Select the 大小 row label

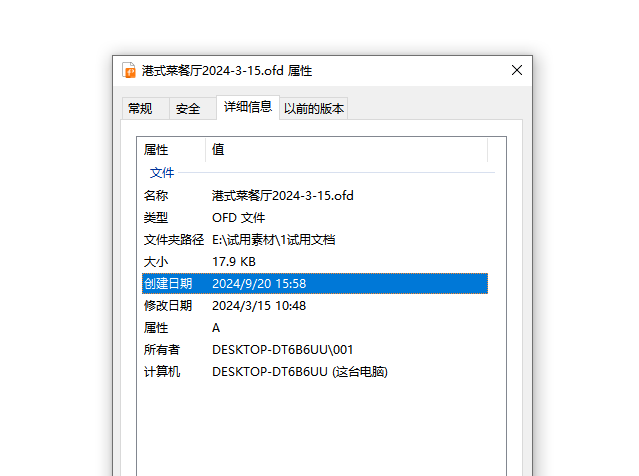pos(156,262)
